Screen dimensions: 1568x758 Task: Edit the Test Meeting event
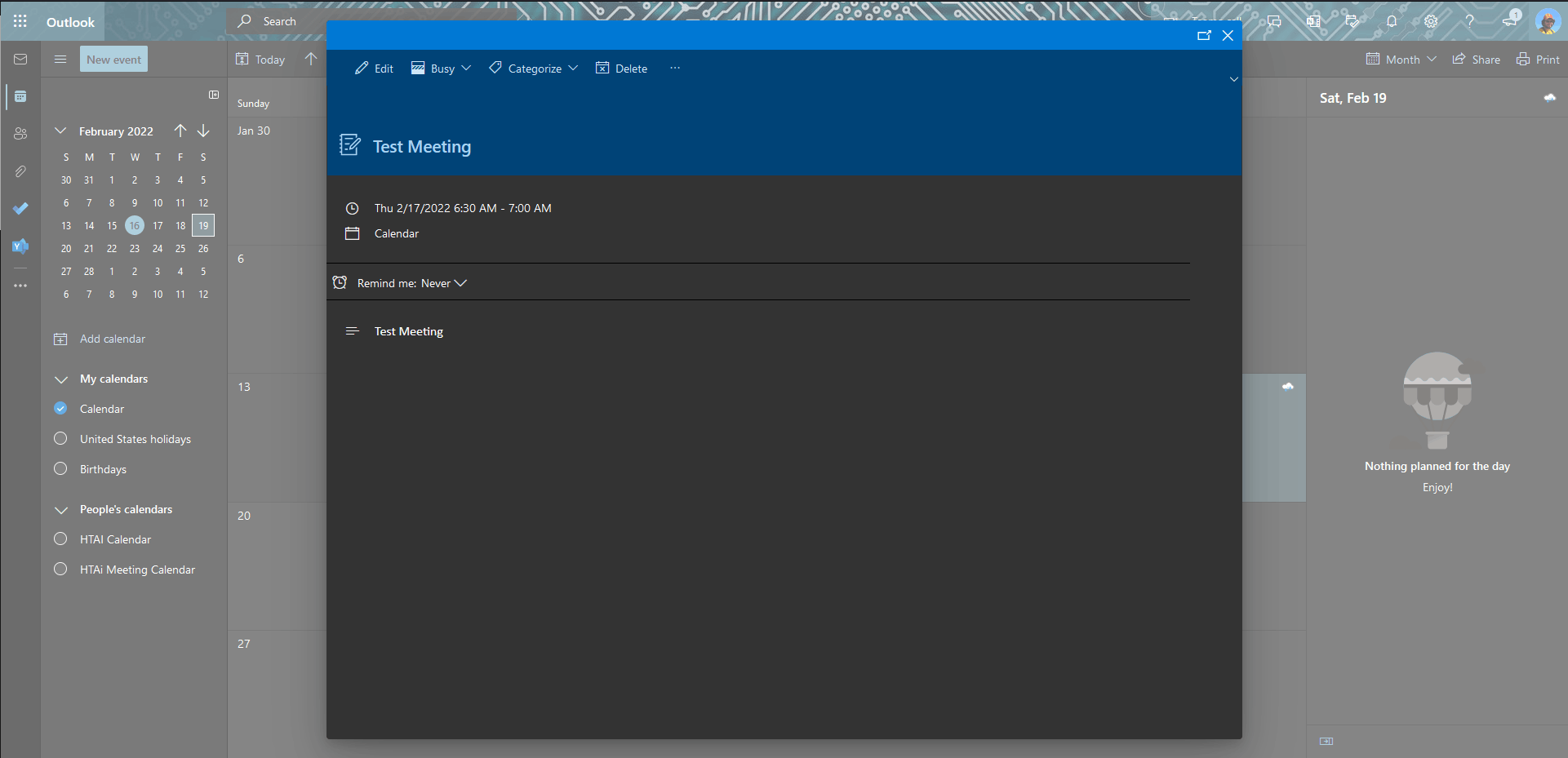(x=374, y=68)
